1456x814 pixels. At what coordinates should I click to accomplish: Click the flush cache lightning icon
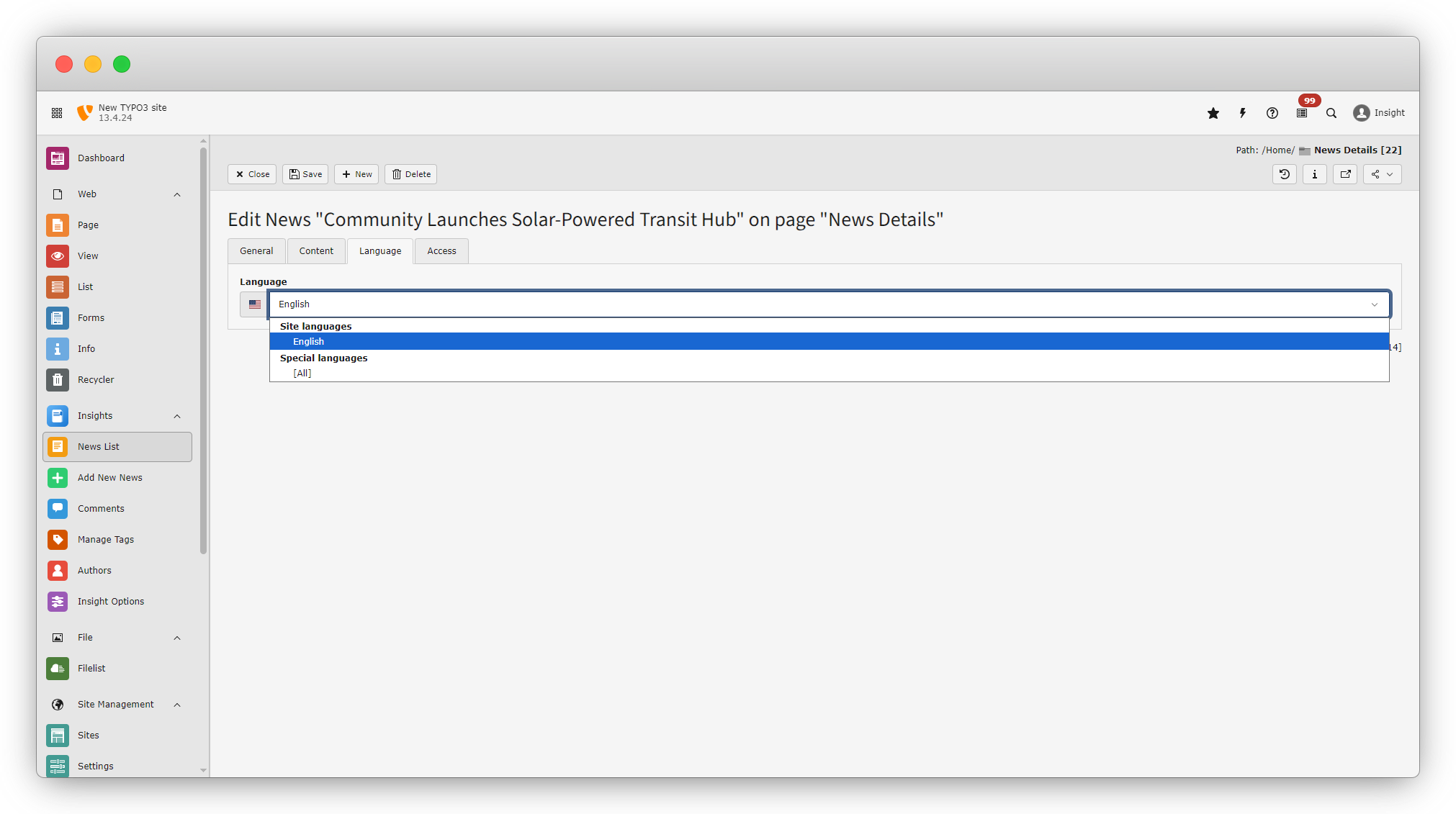[x=1243, y=113]
